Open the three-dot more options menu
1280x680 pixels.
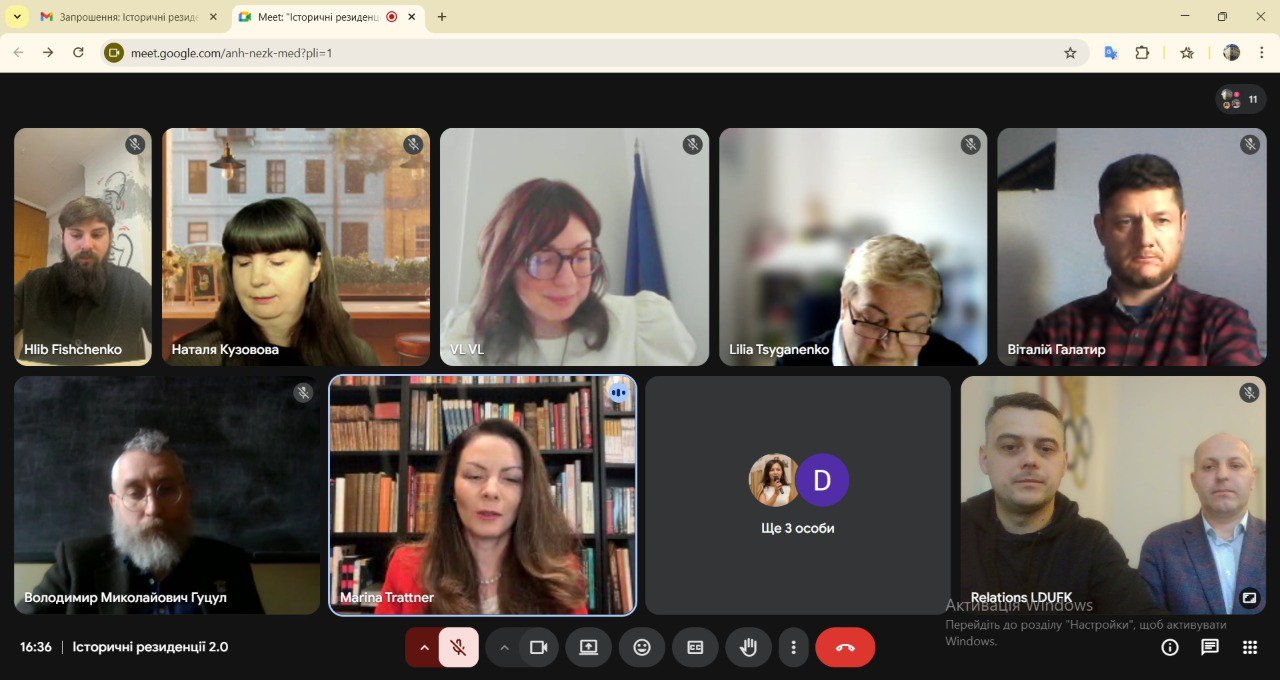(793, 647)
